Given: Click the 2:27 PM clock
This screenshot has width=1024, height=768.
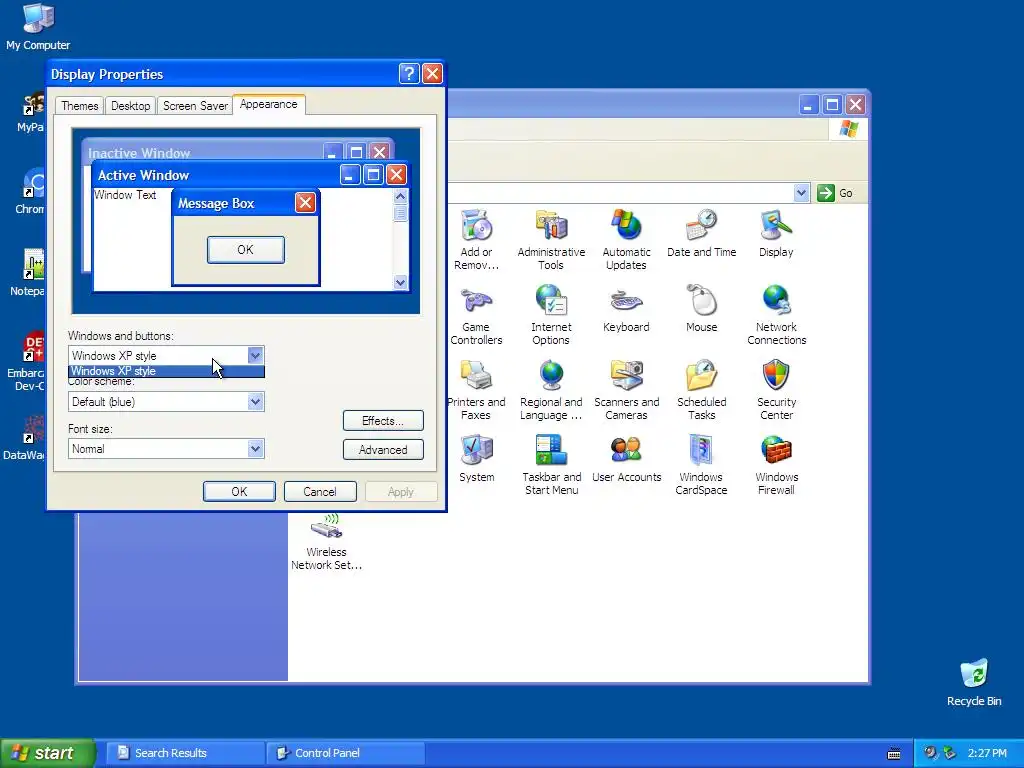Looking at the screenshot, I should 987,753.
